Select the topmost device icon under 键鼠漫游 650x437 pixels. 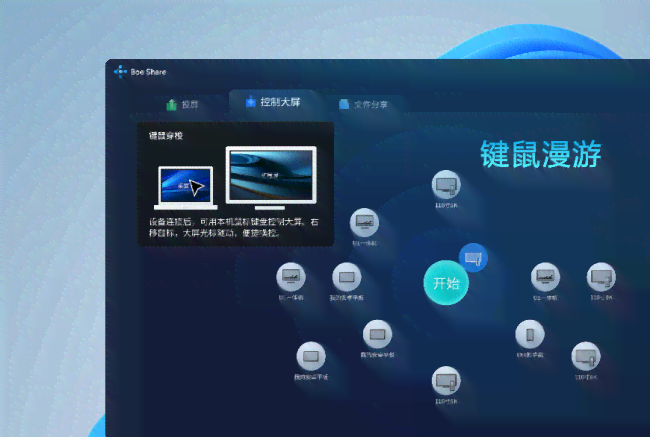point(446,185)
